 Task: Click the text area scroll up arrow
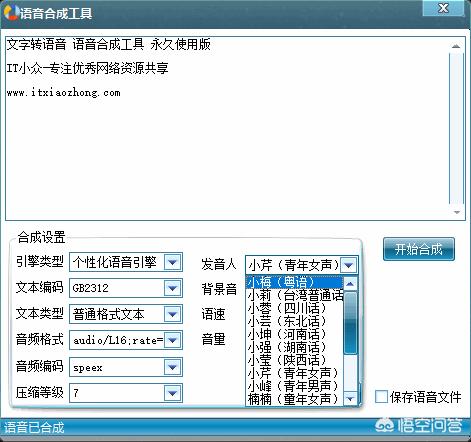tap(456, 47)
